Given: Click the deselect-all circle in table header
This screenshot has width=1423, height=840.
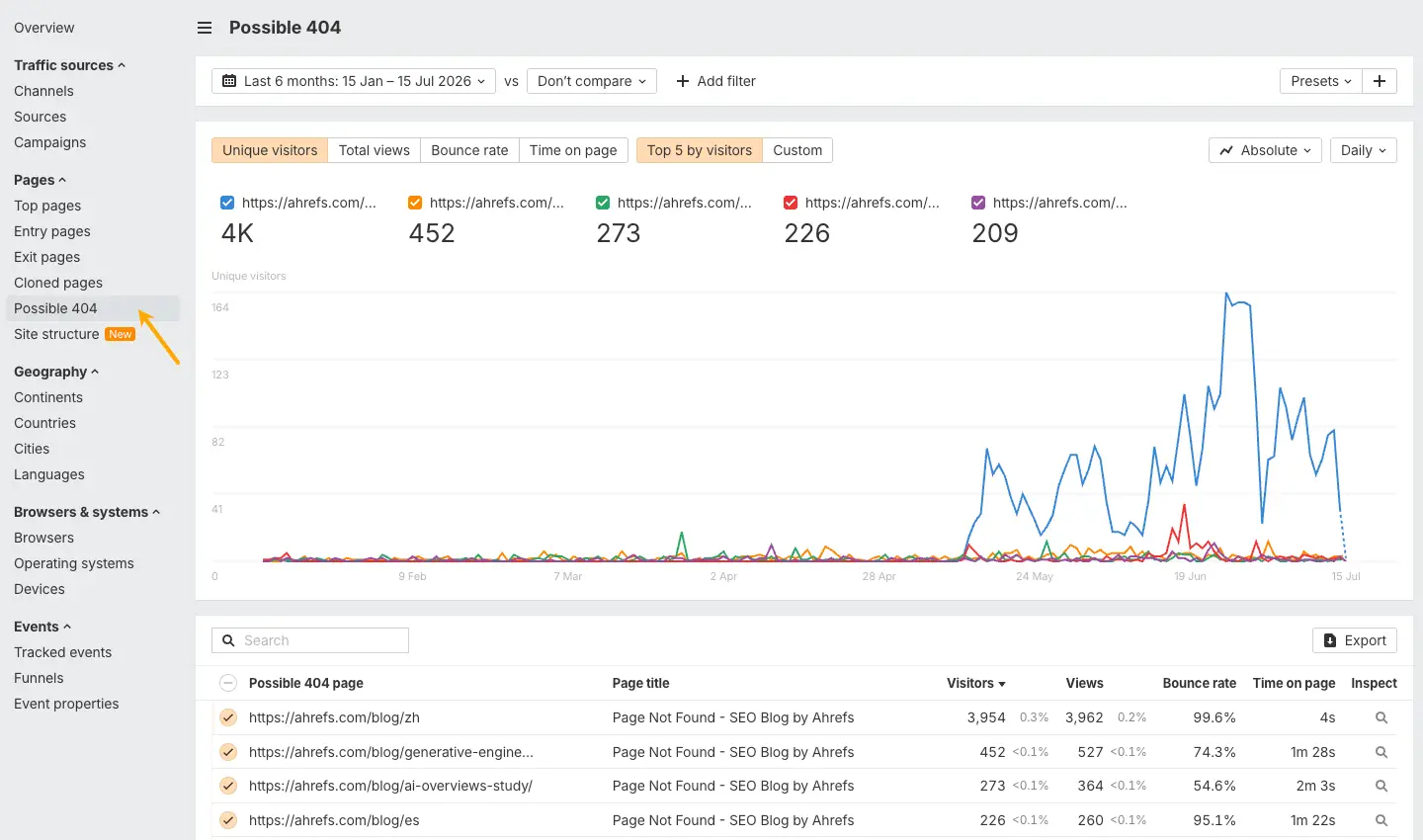Looking at the screenshot, I should (x=228, y=683).
